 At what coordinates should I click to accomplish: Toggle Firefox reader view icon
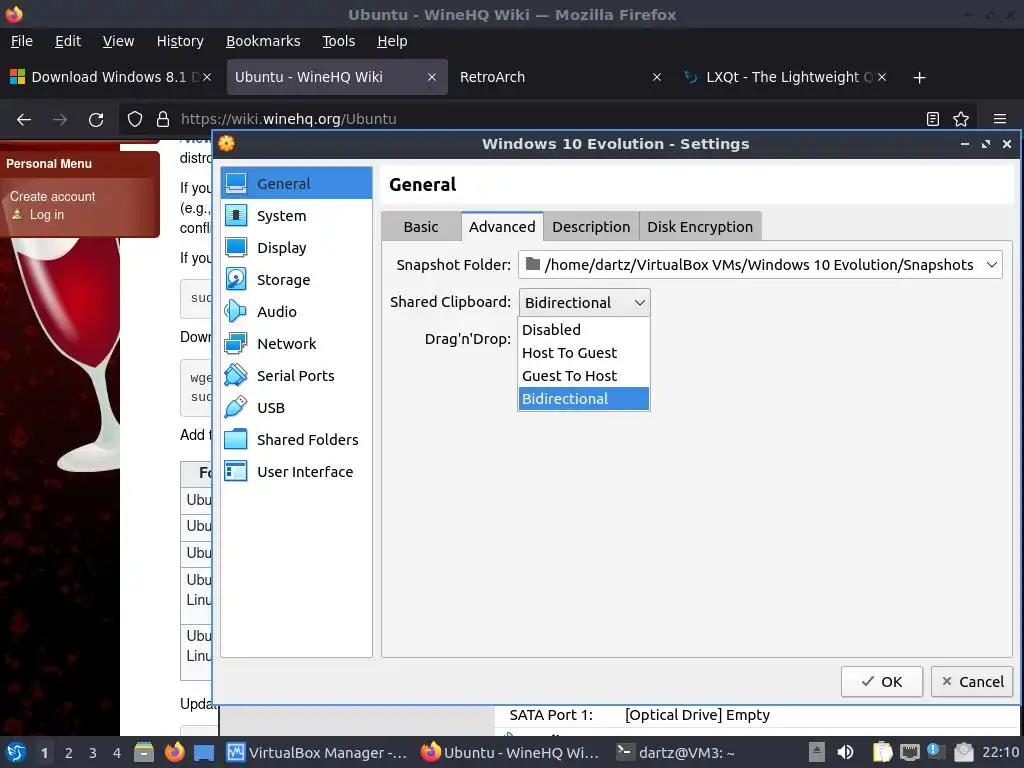click(933, 119)
